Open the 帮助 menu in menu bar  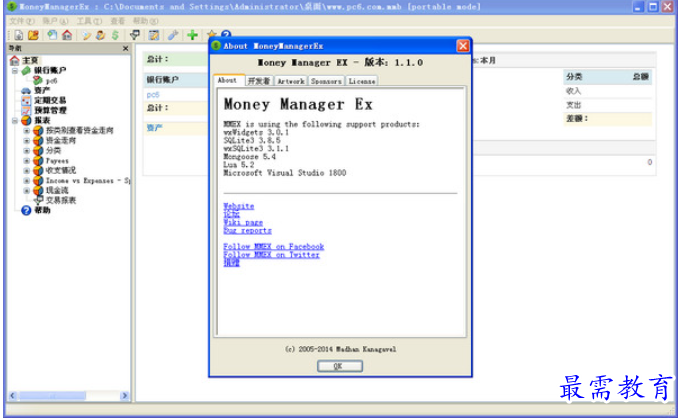[x=145, y=21]
